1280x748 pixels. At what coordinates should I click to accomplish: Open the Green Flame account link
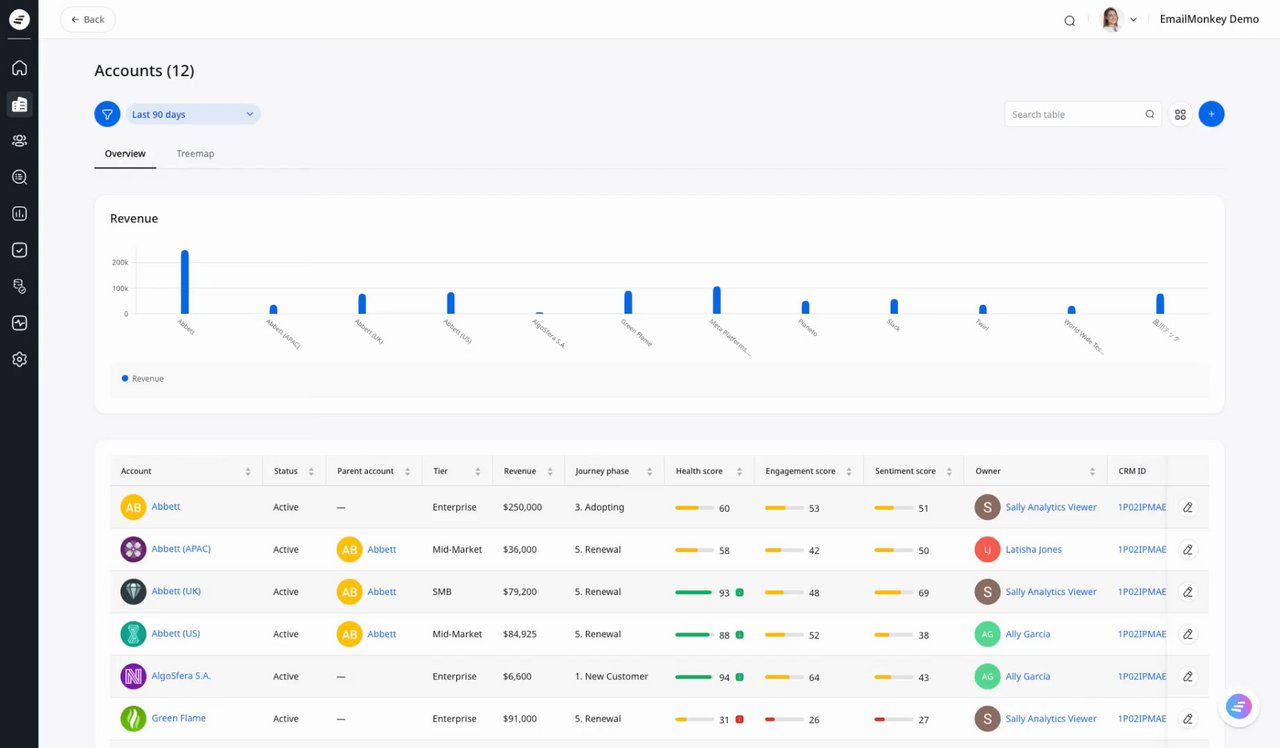pyautogui.click(x=178, y=718)
